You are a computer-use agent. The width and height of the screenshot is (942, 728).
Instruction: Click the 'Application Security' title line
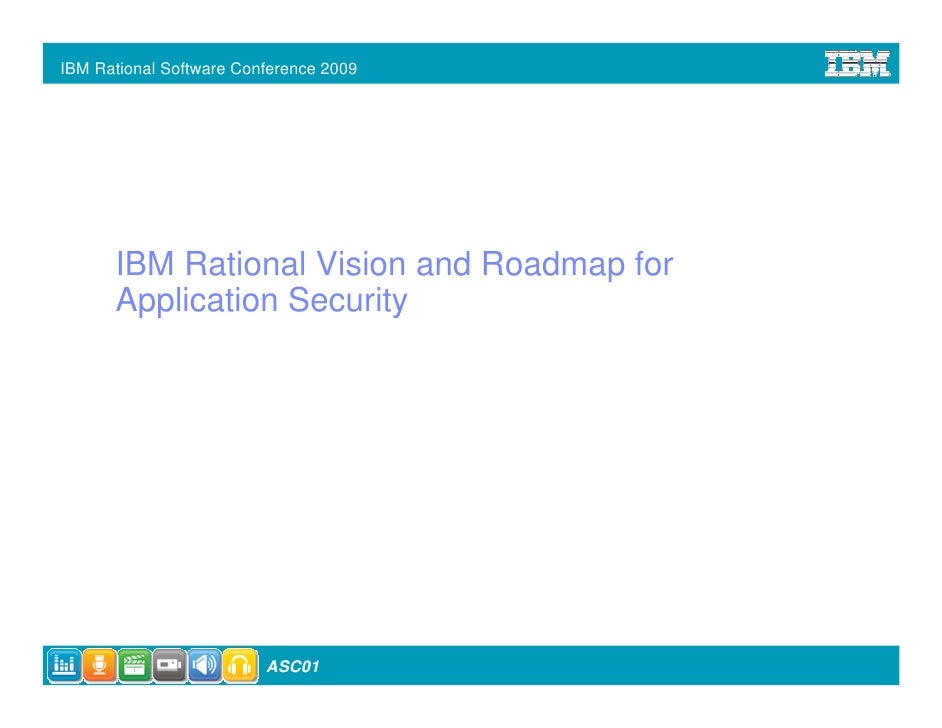(261, 300)
